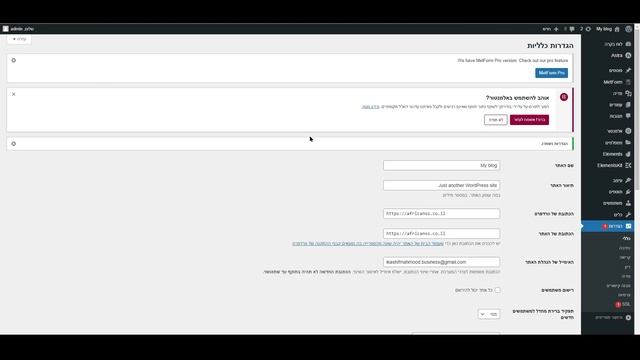Image resolution: width=640 pixels, height=360 pixels.
Task: Open the link below the site address field
Action: click(x=368, y=243)
